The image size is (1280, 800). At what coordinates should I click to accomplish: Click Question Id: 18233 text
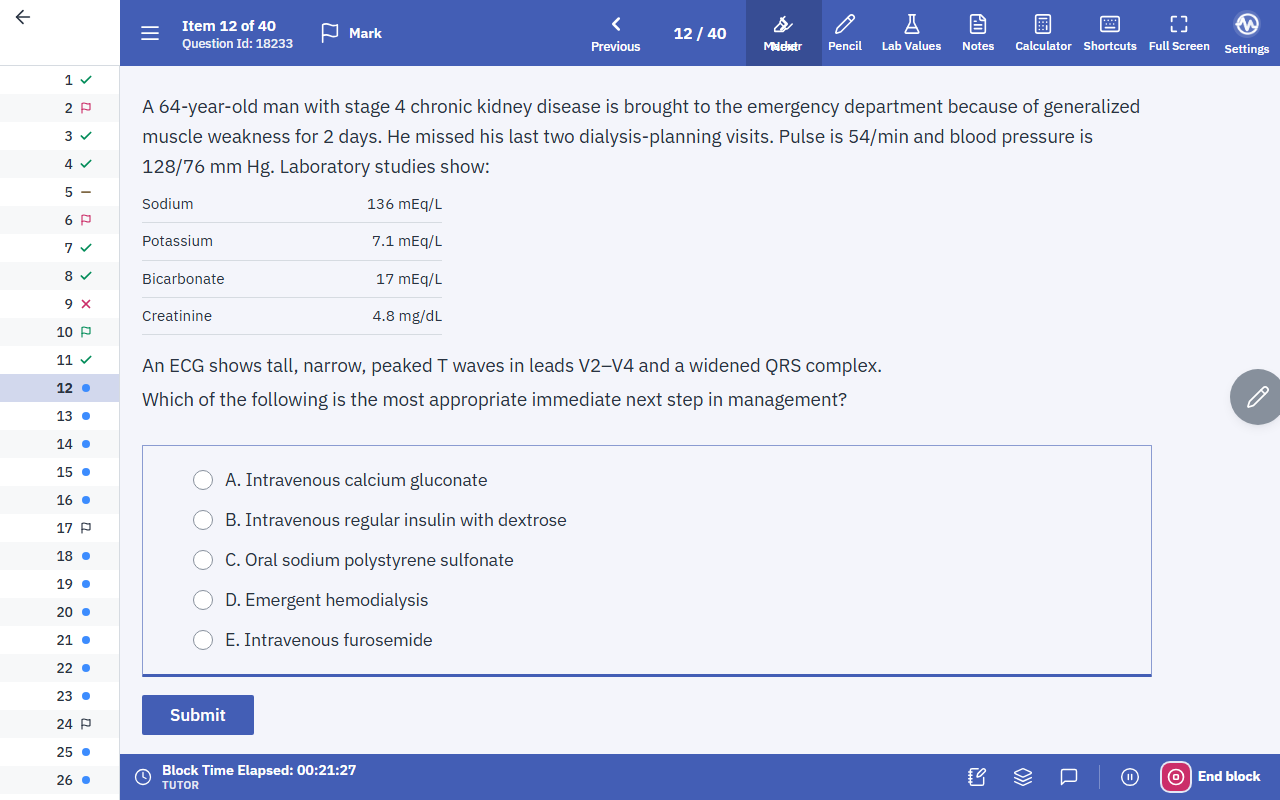(237, 44)
